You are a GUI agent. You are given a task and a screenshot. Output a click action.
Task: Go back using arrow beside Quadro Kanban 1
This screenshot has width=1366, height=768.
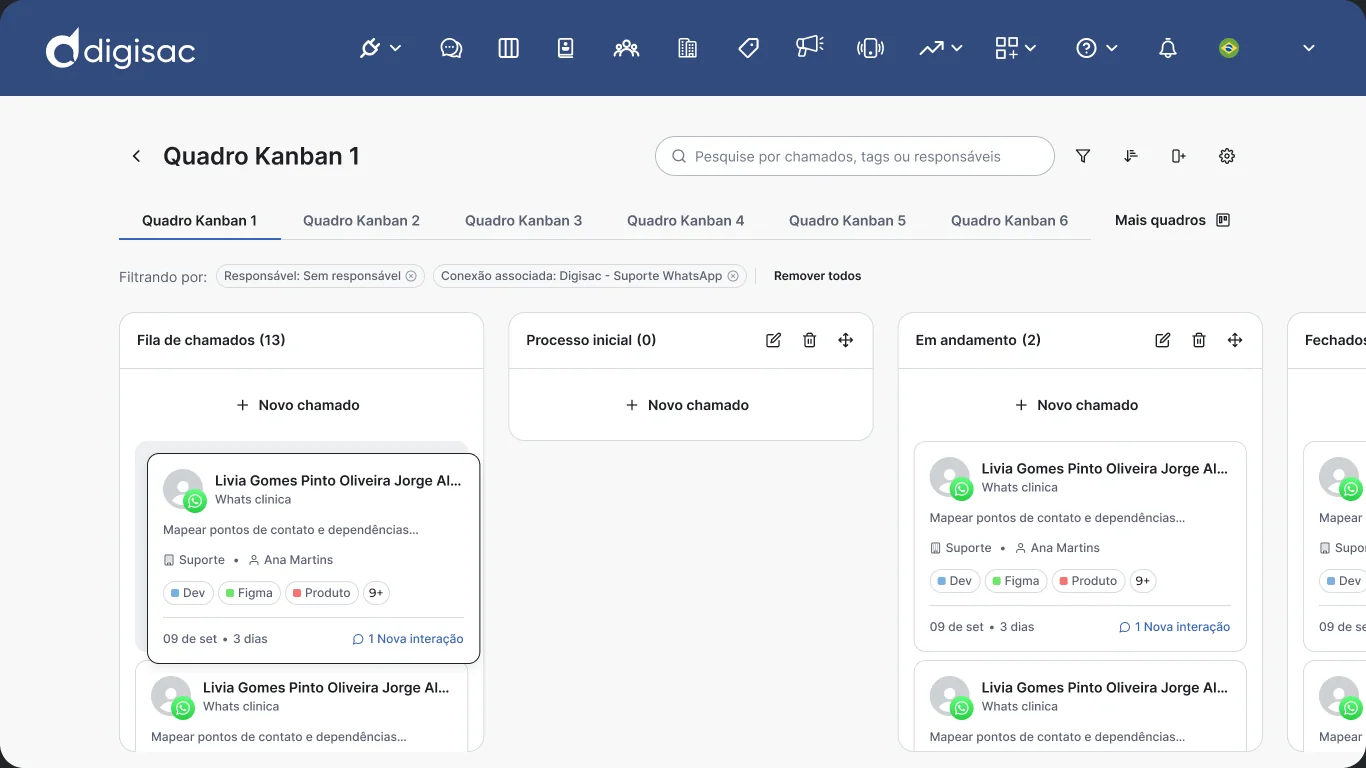click(137, 156)
